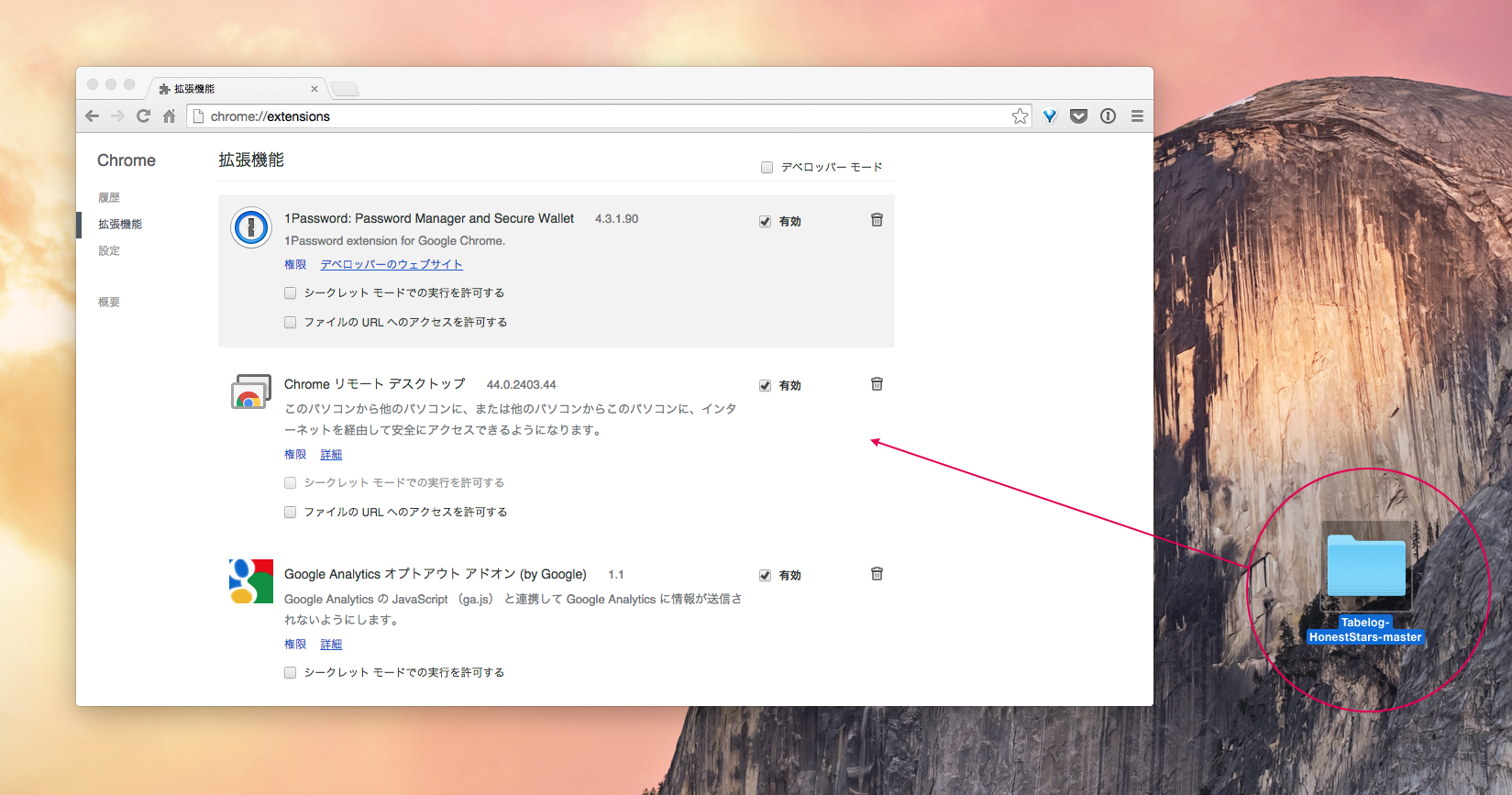View 権限 for Chrome リモート デスクトップ
Viewport: 1512px width, 795px height.
pos(295,454)
